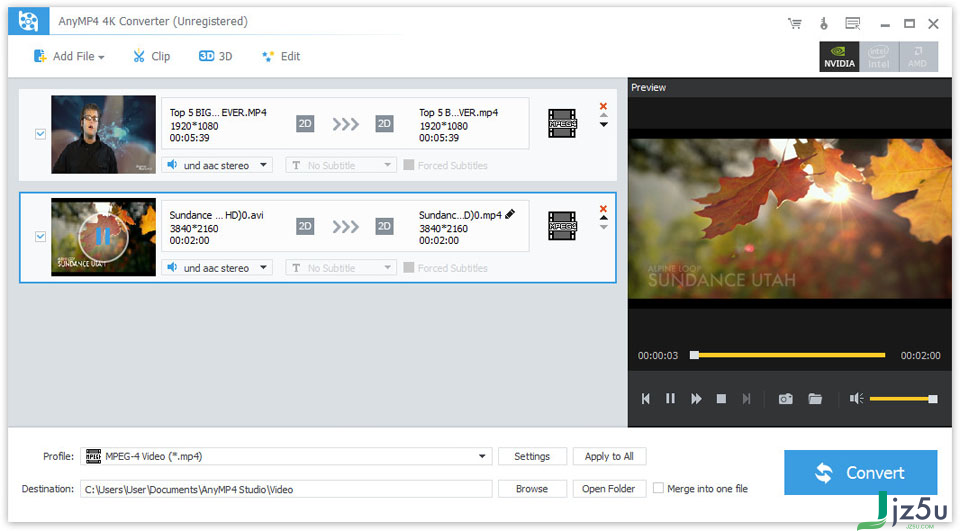
Task: Move Sundance video up in list
Action: (x=604, y=218)
